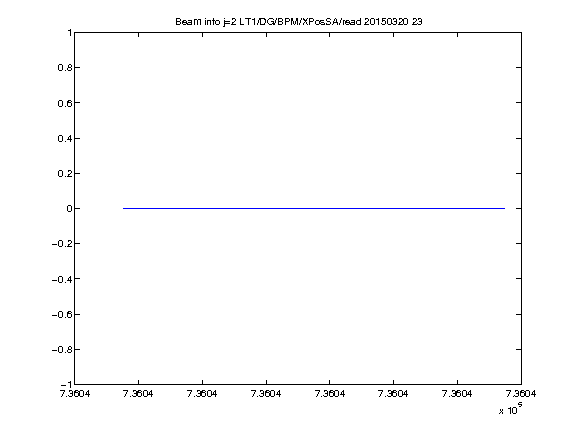Image resolution: width=576 pixels, height=432 pixels.
Task: Select the 0 tick label on y-axis
Action: point(69,209)
